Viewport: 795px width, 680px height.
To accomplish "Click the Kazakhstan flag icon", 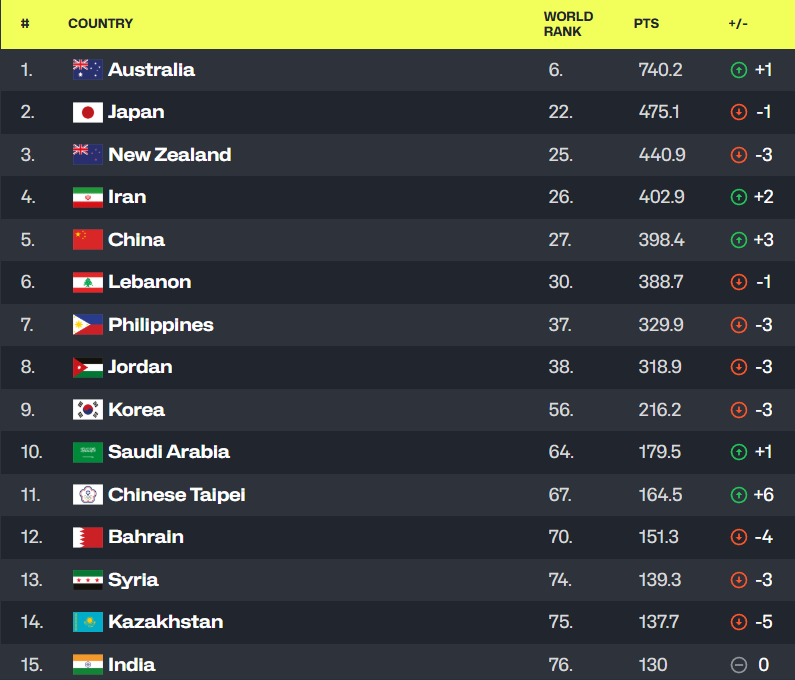I will [x=88, y=622].
